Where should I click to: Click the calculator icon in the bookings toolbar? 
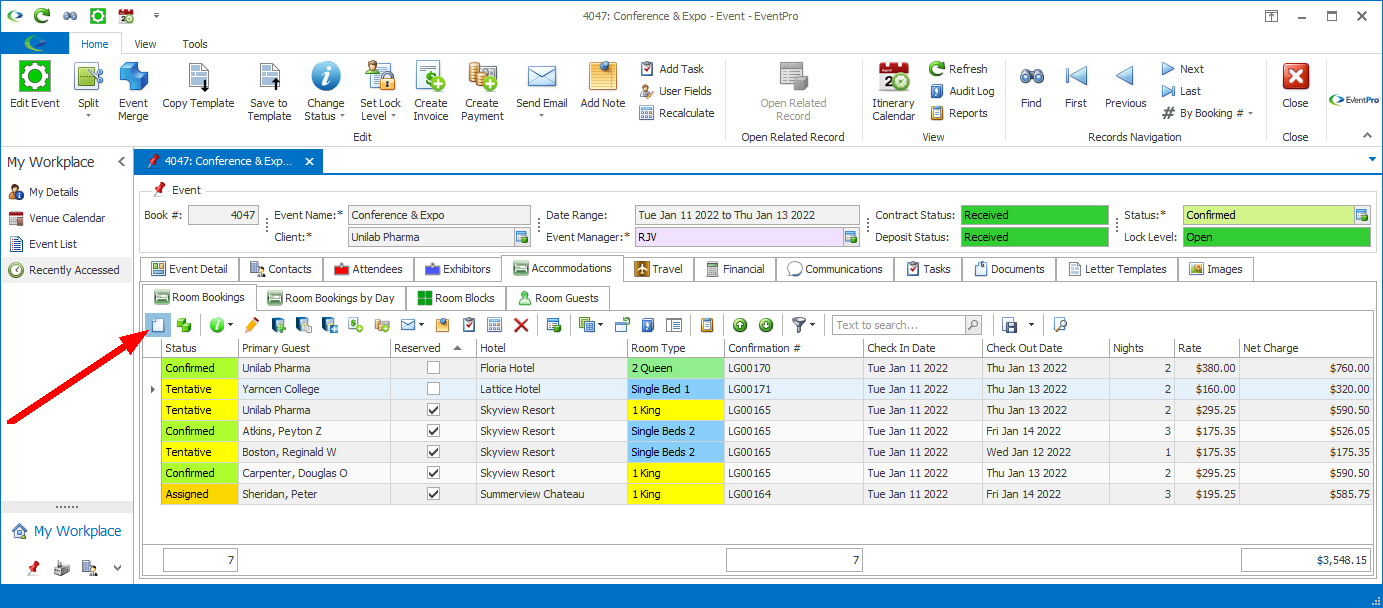[494, 325]
